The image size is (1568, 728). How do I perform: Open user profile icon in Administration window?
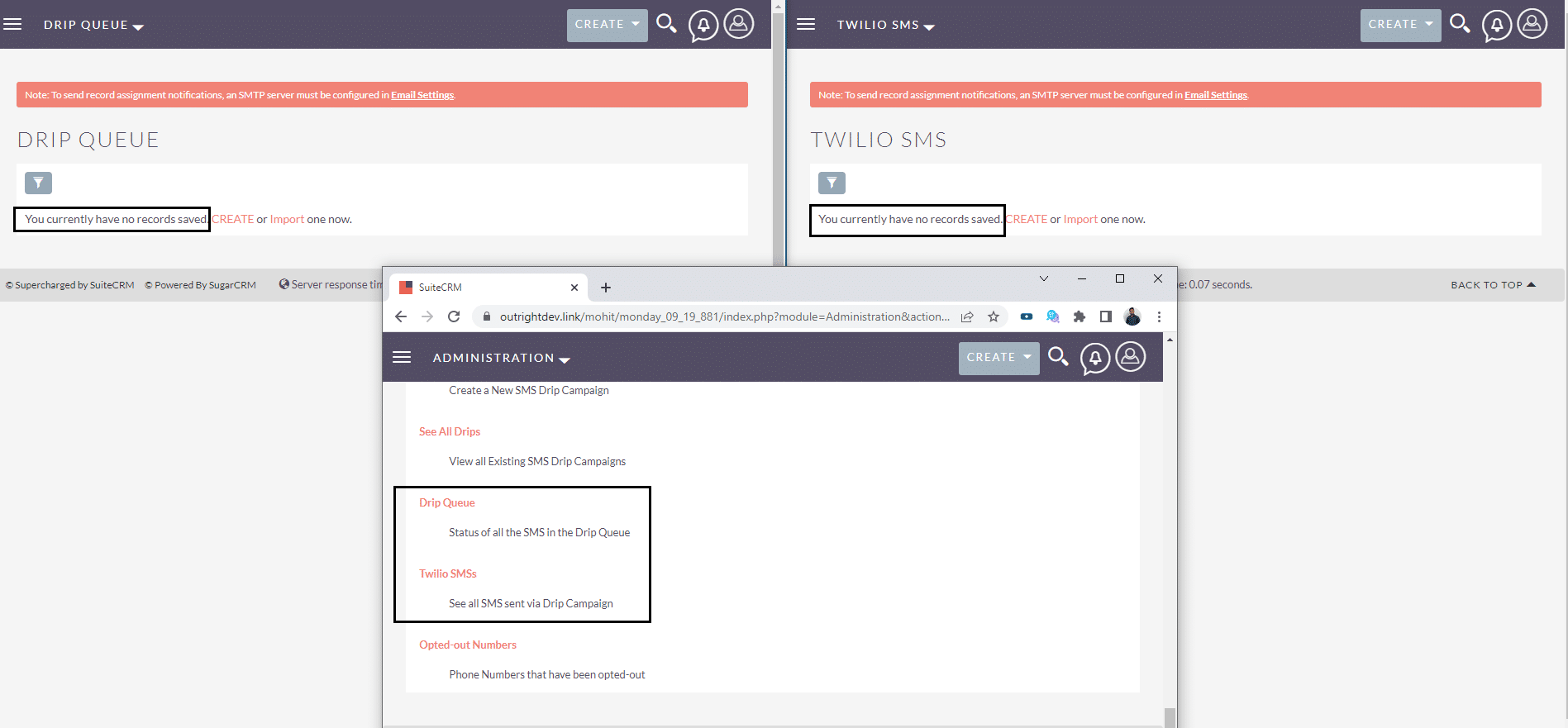1131,356
